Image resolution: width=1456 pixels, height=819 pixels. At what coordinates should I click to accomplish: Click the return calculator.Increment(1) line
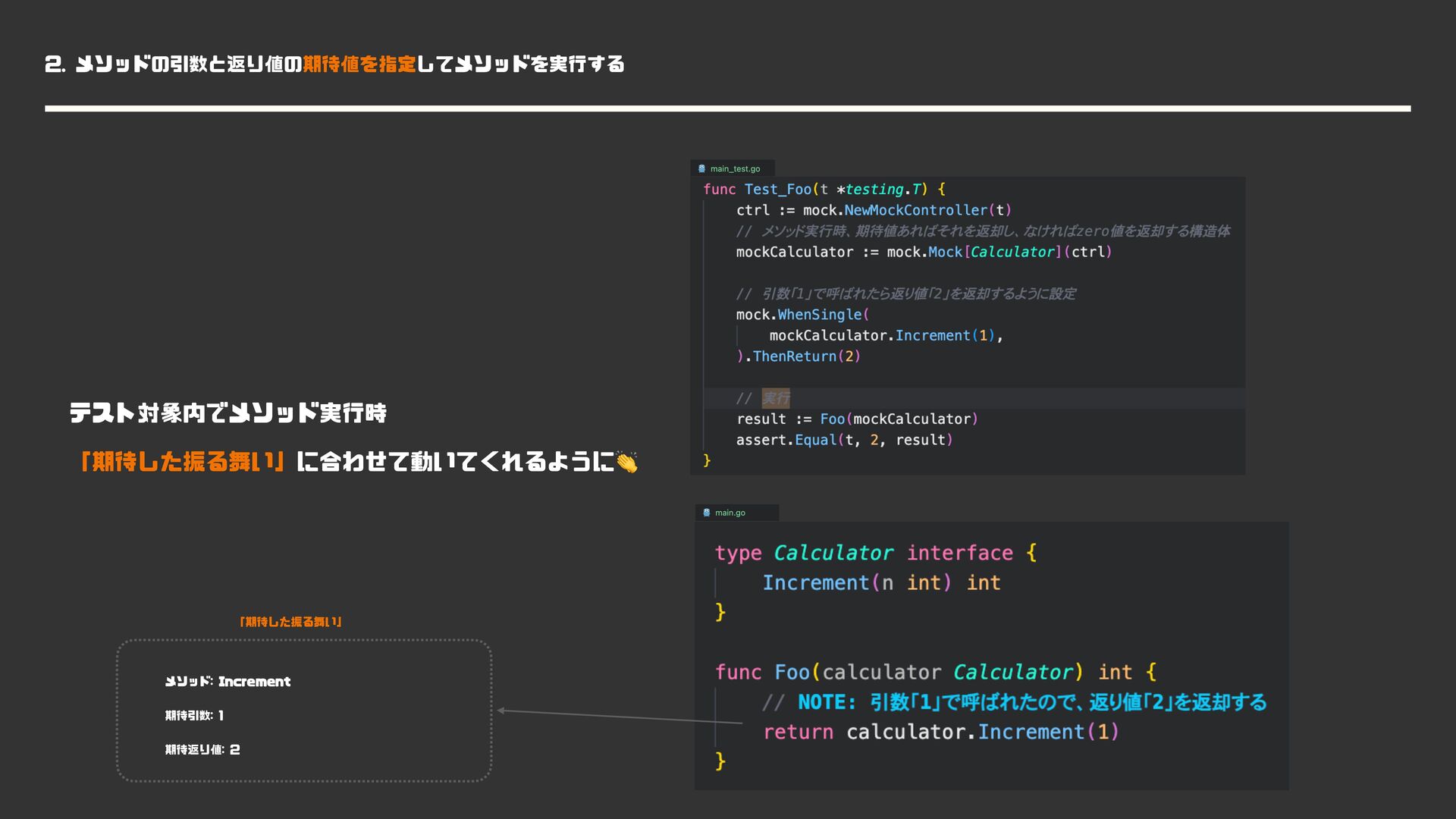click(940, 732)
